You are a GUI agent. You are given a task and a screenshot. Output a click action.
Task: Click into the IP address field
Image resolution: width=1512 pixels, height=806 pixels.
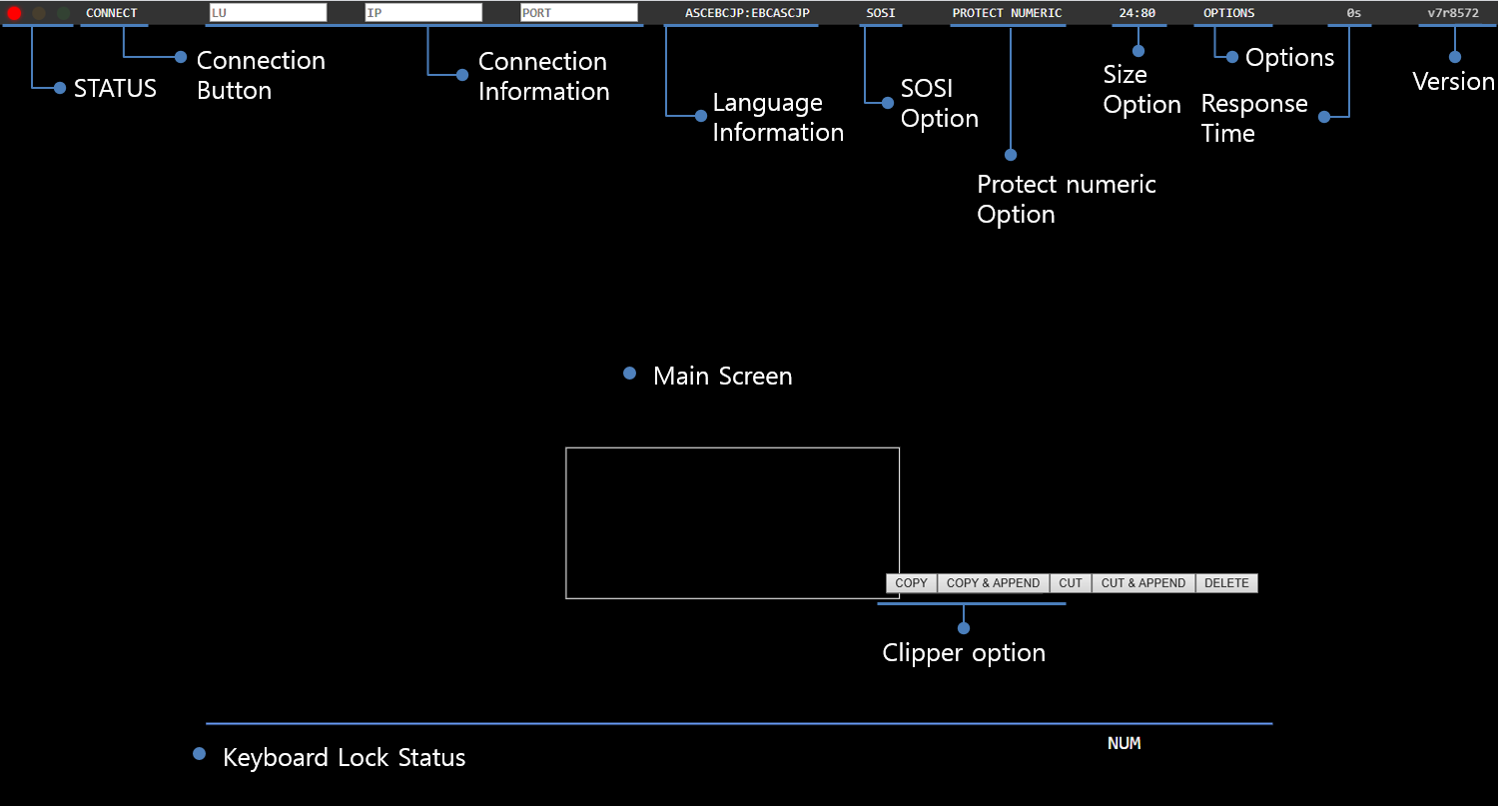[423, 13]
